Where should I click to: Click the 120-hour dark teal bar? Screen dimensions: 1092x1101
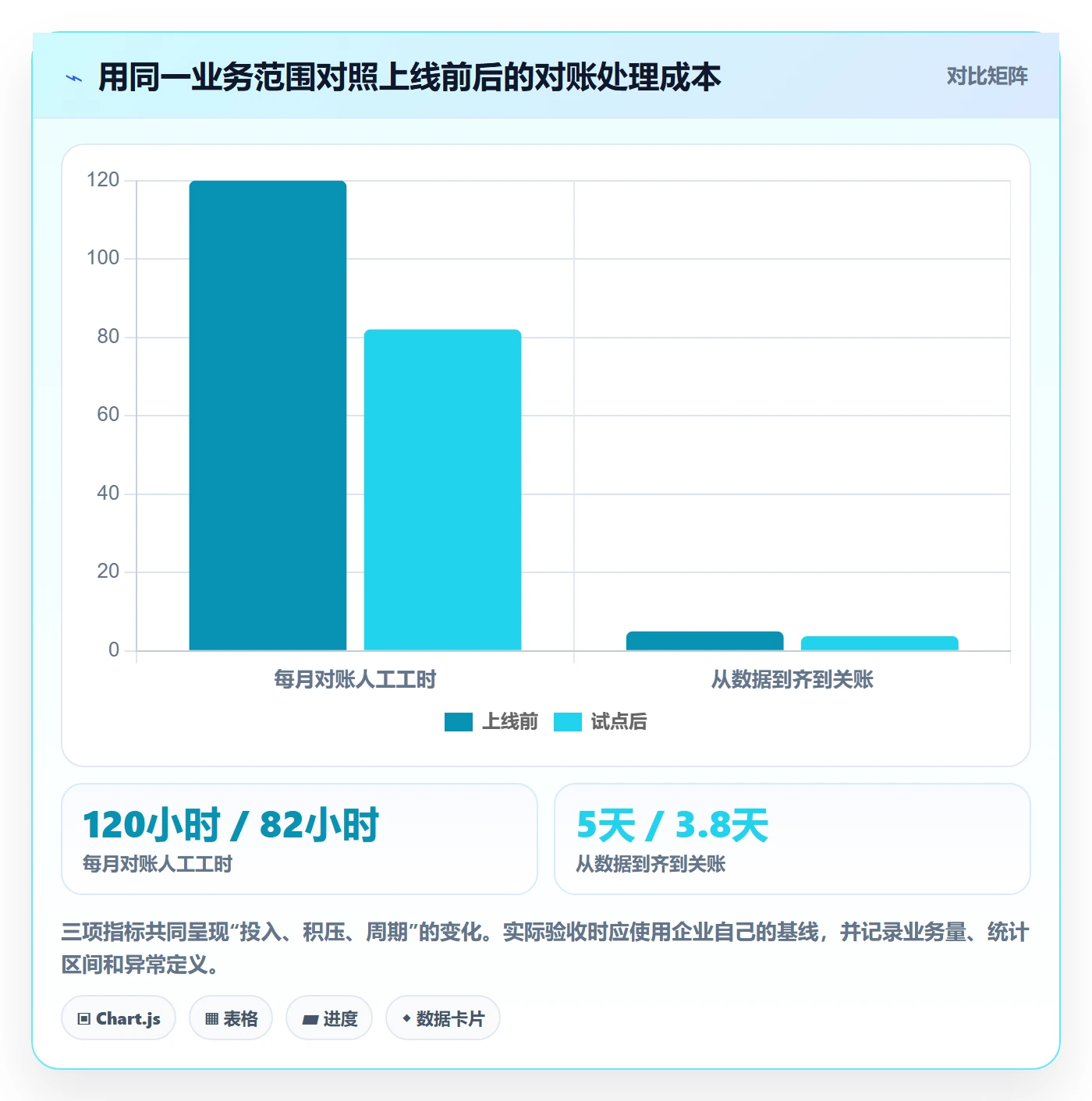[268, 416]
